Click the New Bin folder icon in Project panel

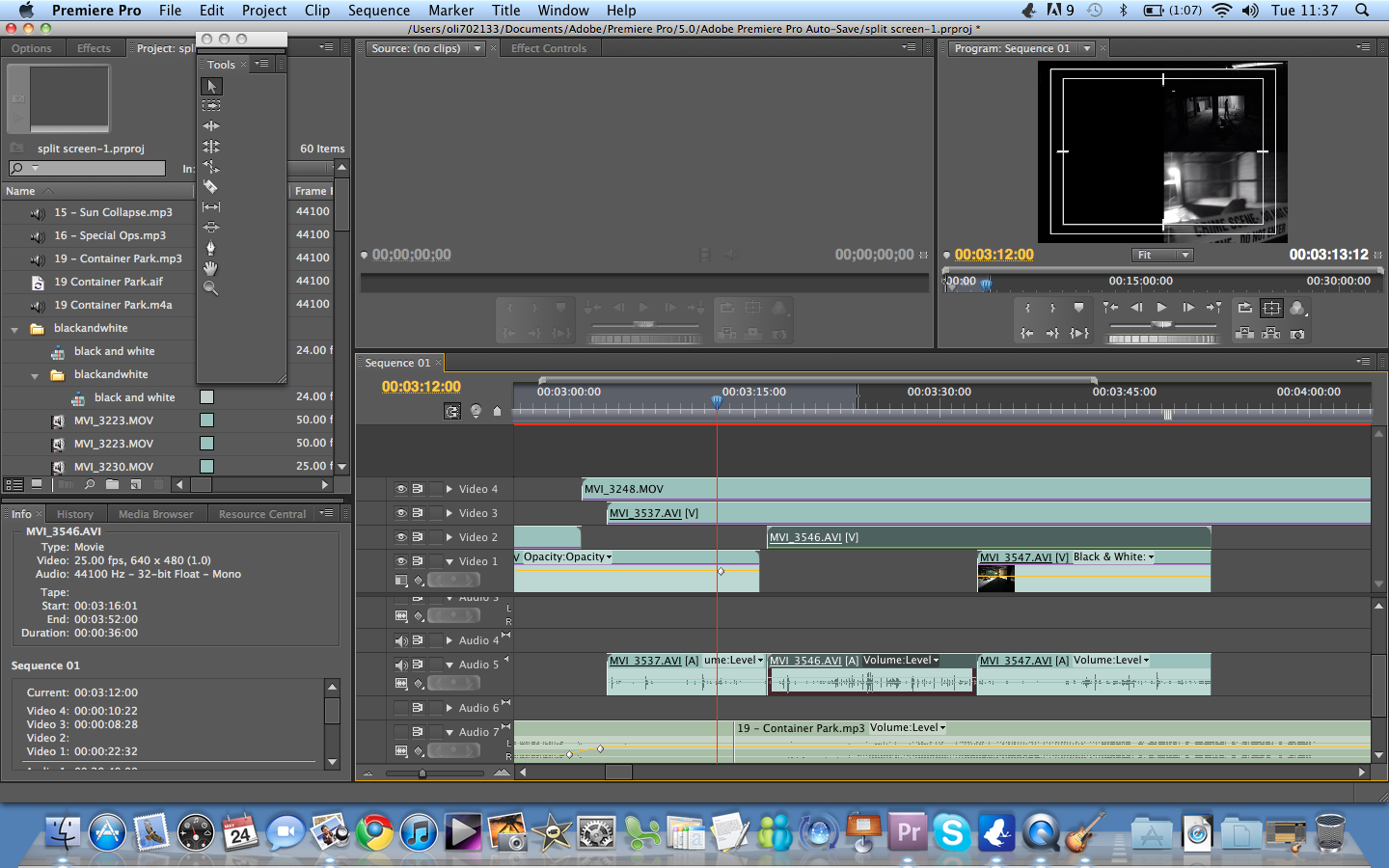(113, 484)
